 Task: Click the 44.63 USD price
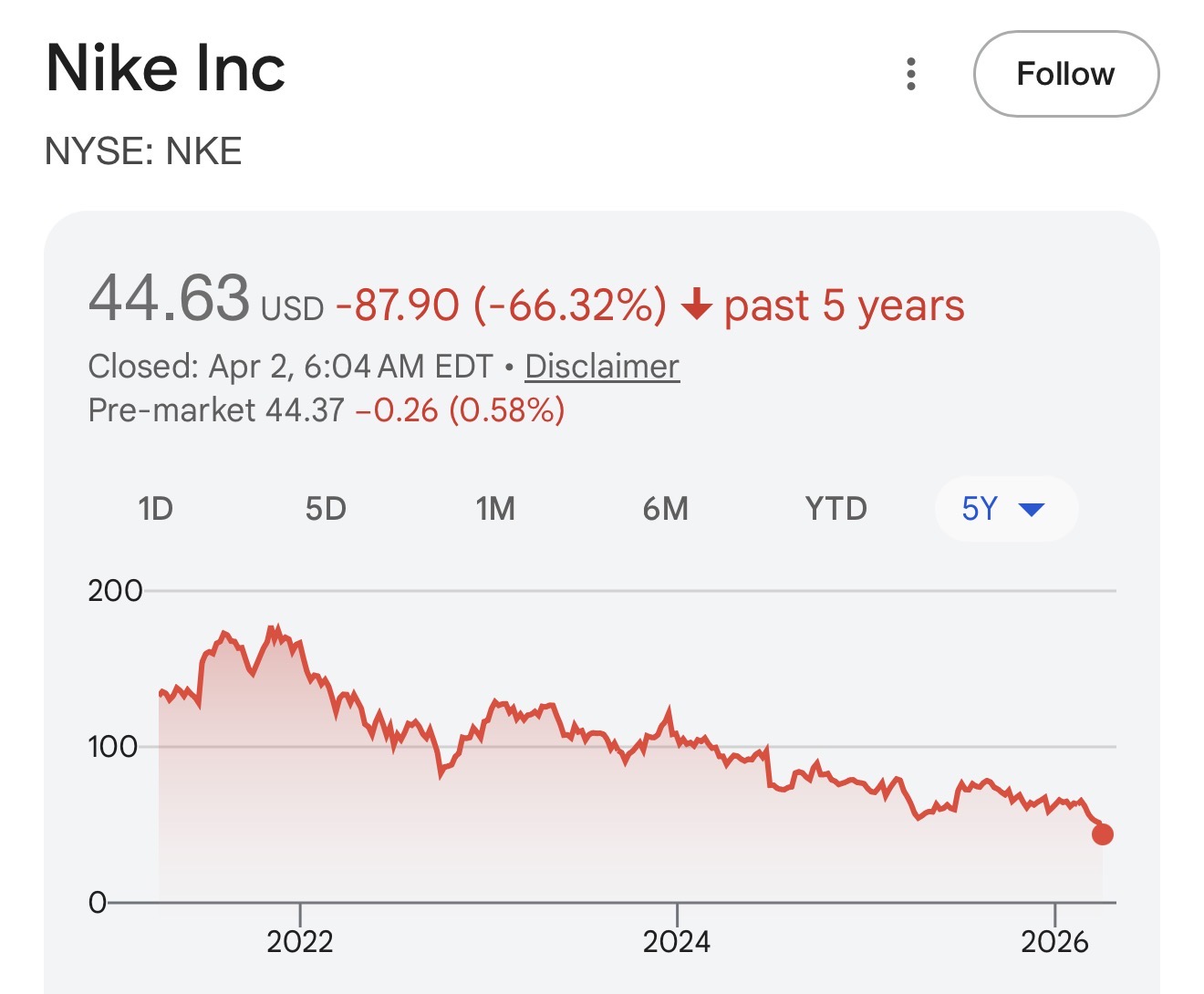tap(170, 299)
